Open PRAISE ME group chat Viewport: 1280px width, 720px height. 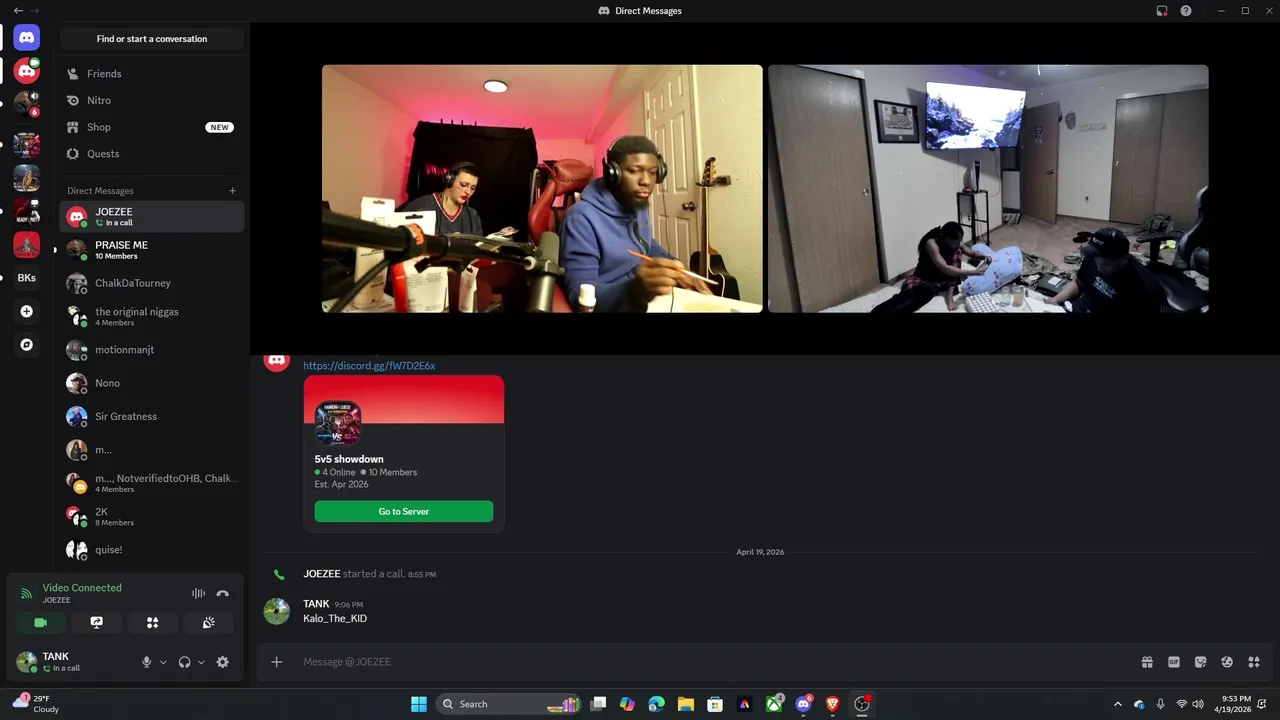point(152,250)
